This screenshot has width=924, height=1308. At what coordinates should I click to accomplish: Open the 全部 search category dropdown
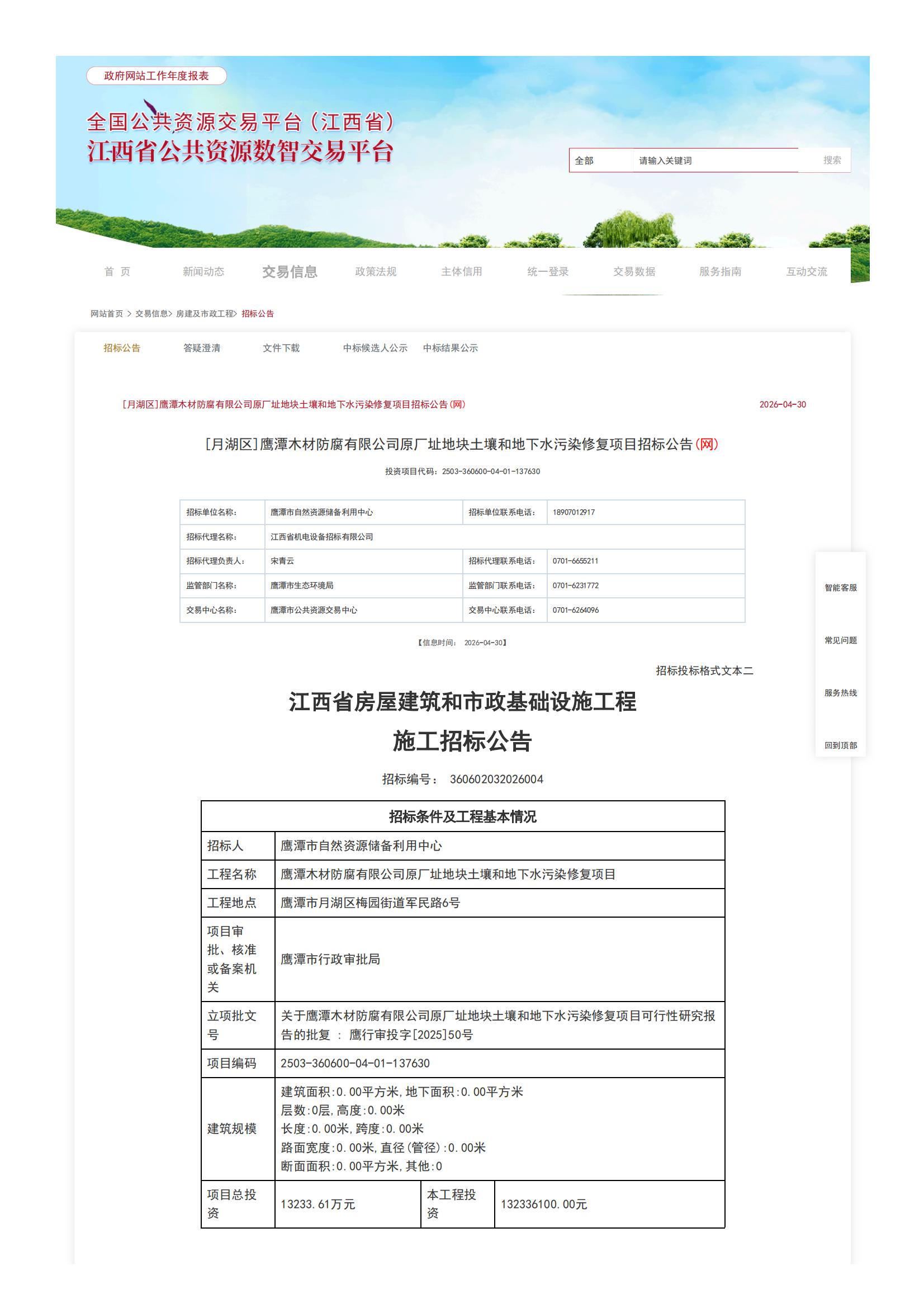pos(601,160)
